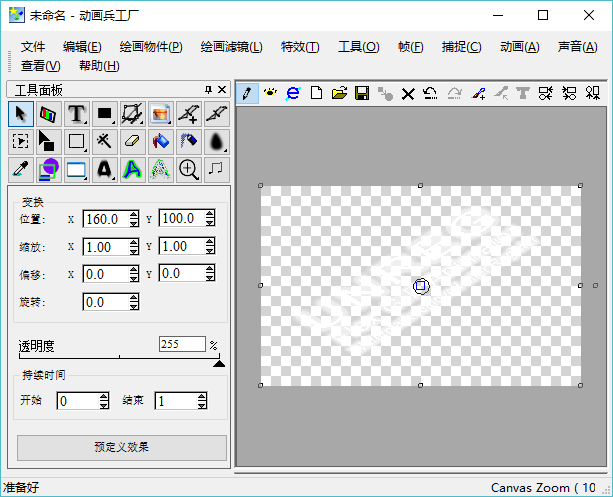Select the empty square outline tool
613x497 pixels.
[77, 142]
